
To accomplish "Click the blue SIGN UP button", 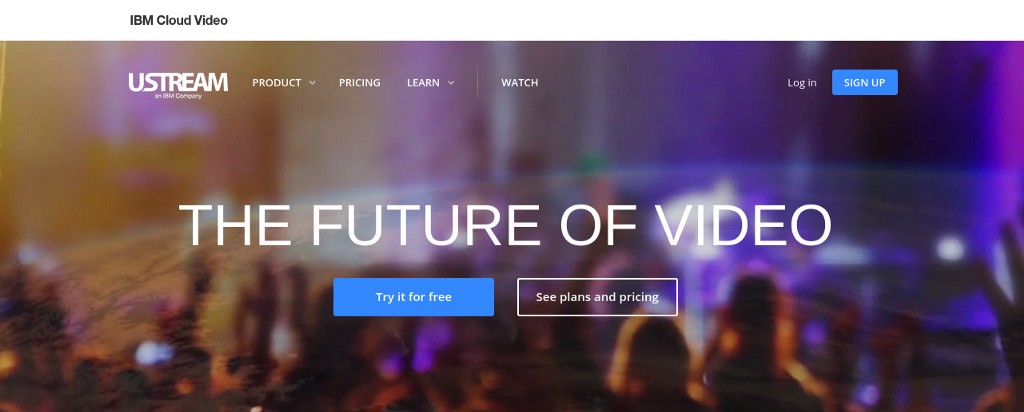I will (x=865, y=82).
